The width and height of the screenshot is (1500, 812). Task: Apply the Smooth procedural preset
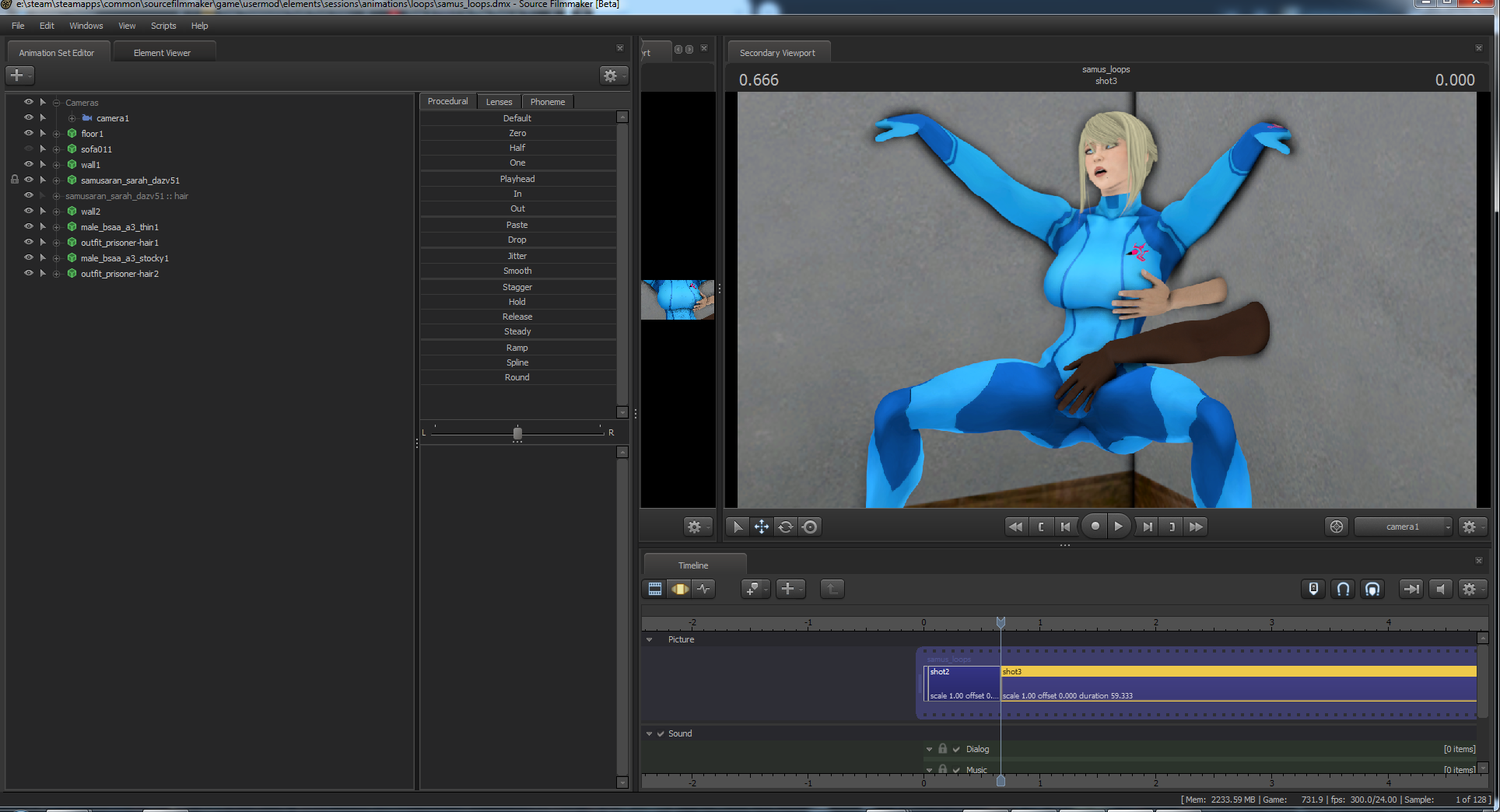517,271
